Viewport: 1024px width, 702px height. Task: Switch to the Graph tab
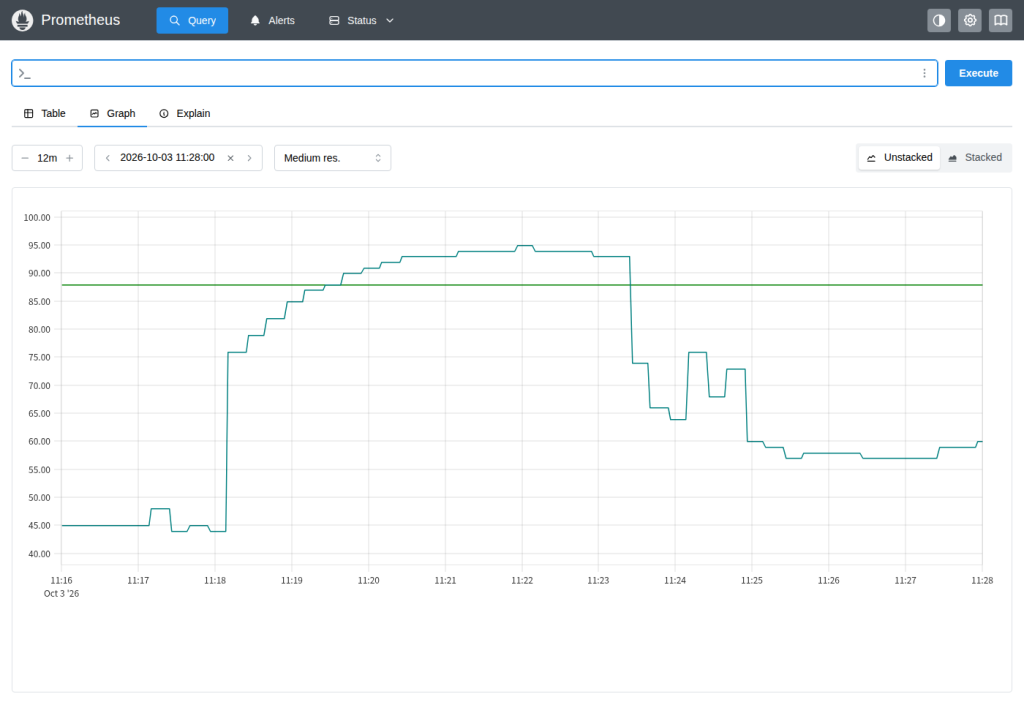112,114
